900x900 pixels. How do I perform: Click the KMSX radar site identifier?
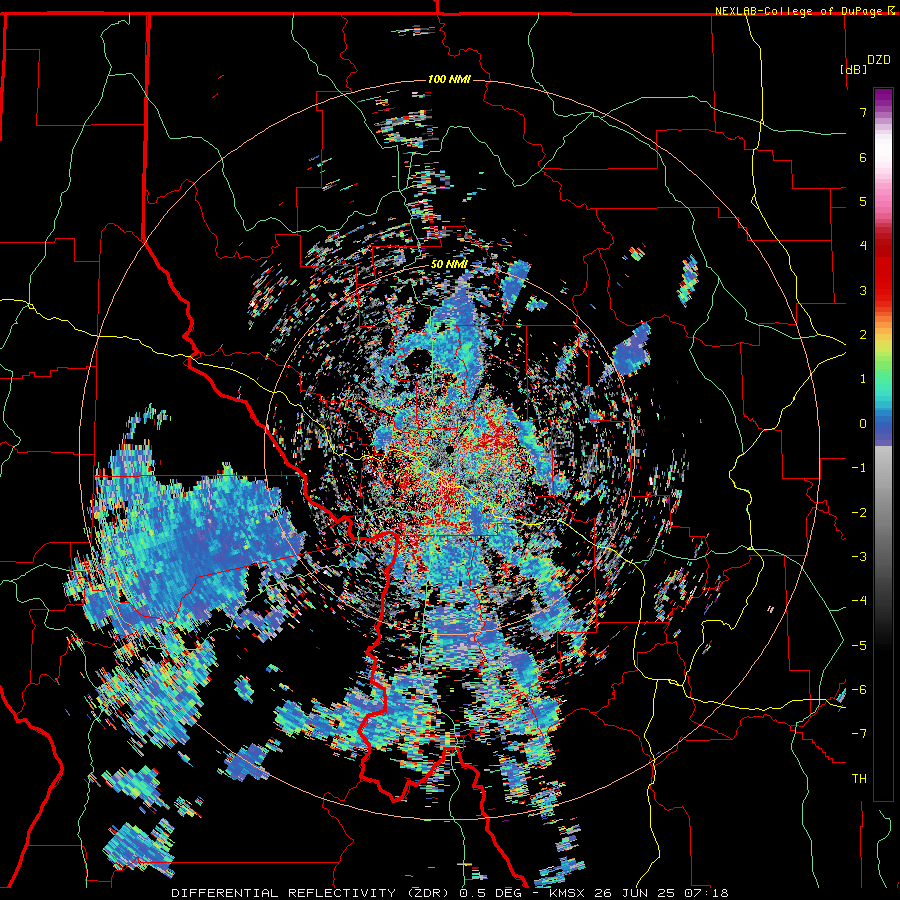pyautogui.click(x=568, y=893)
